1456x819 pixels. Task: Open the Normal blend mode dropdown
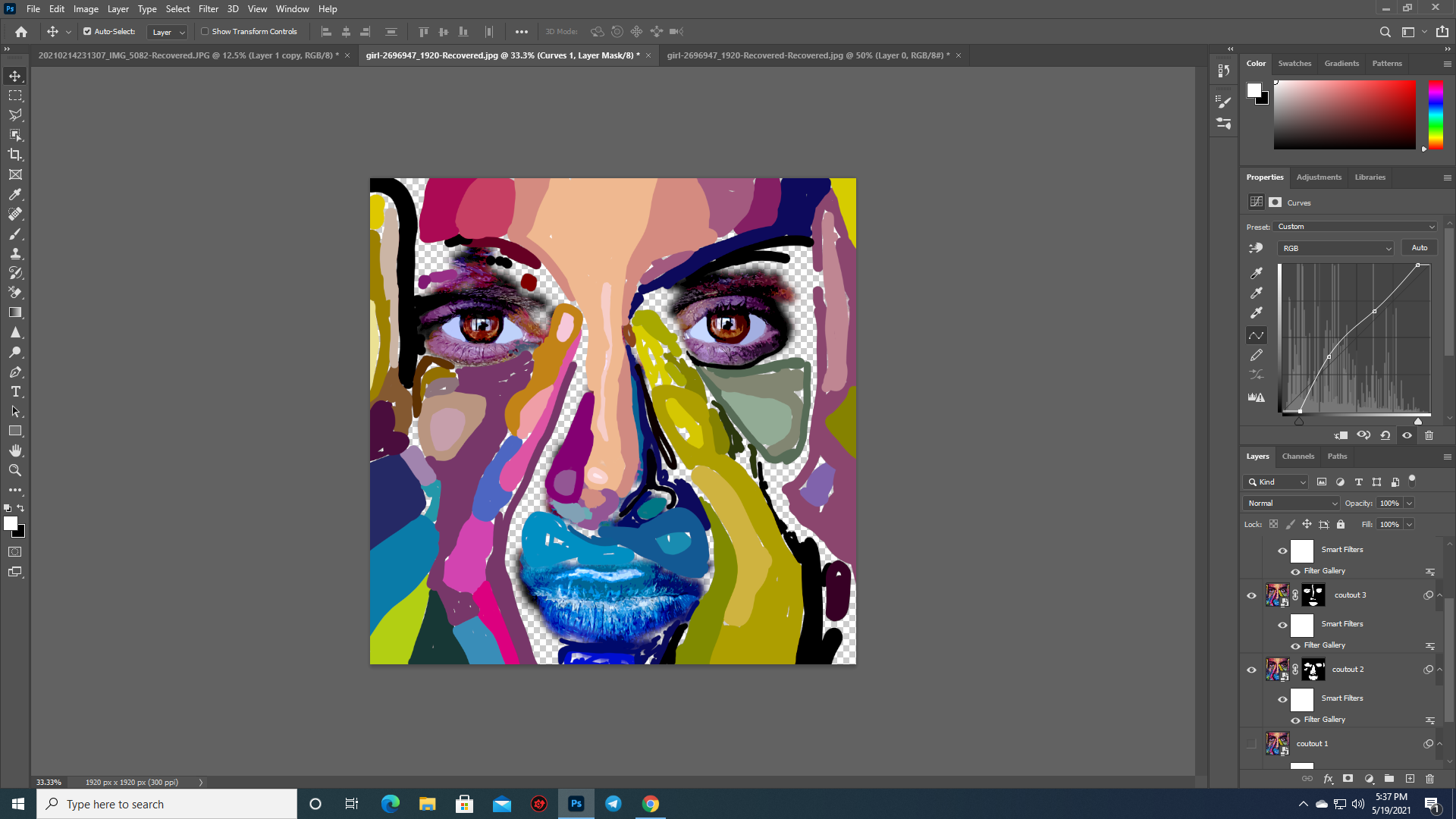[1291, 504]
